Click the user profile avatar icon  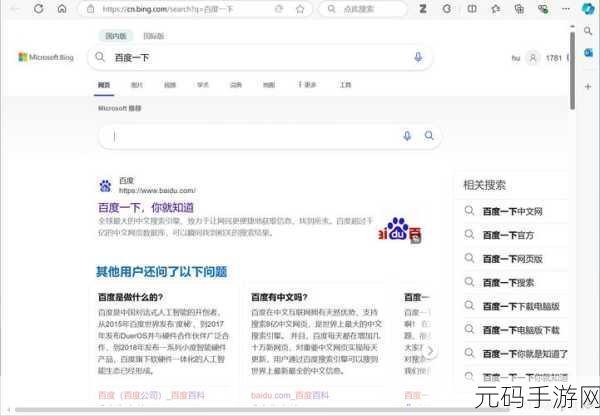[533, 58]
